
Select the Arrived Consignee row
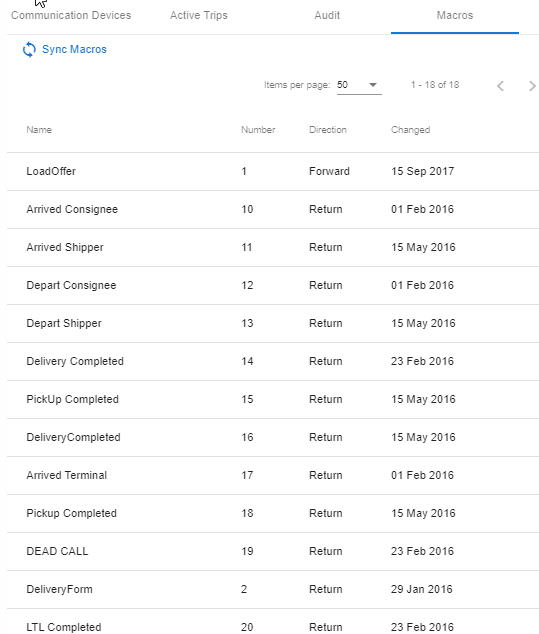point(273,209)
